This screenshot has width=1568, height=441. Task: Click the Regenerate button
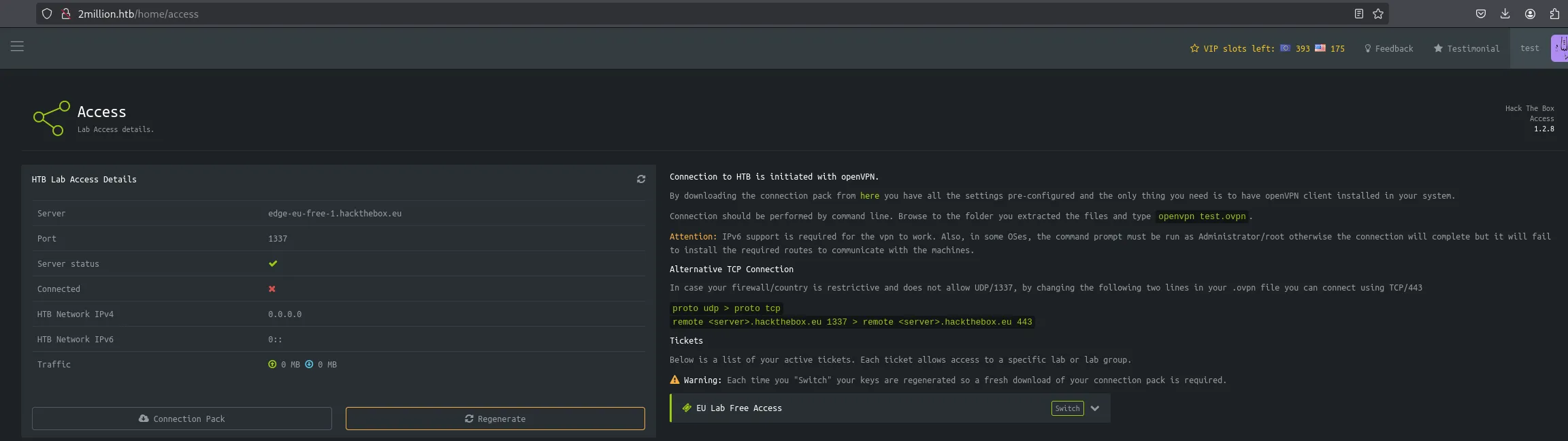point(495,419)
